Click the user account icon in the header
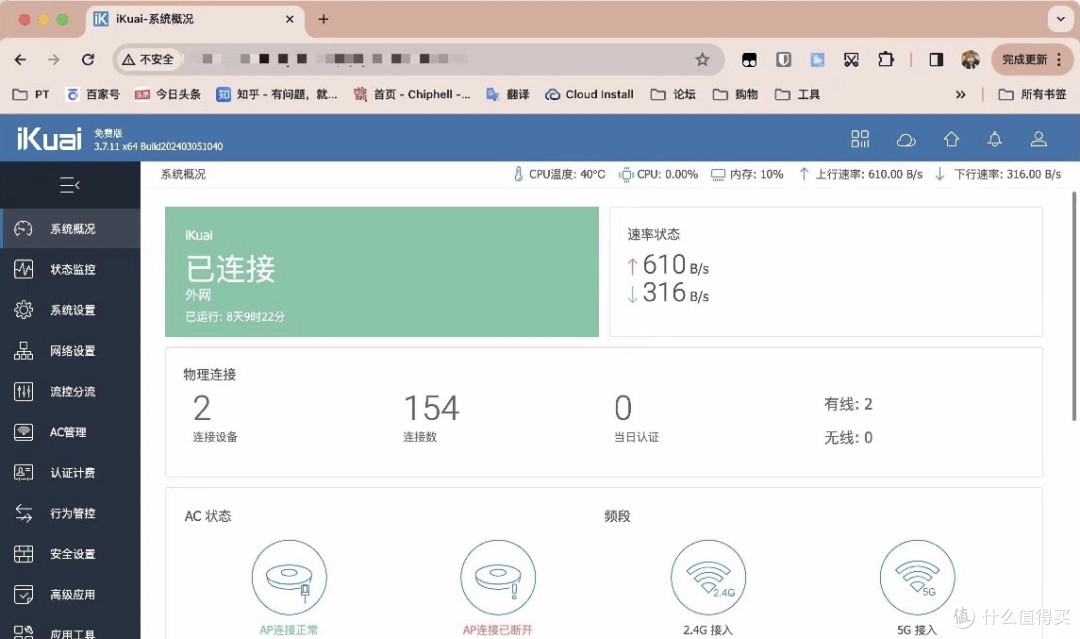1080x639 pixels. click(x=1038, y=139)
